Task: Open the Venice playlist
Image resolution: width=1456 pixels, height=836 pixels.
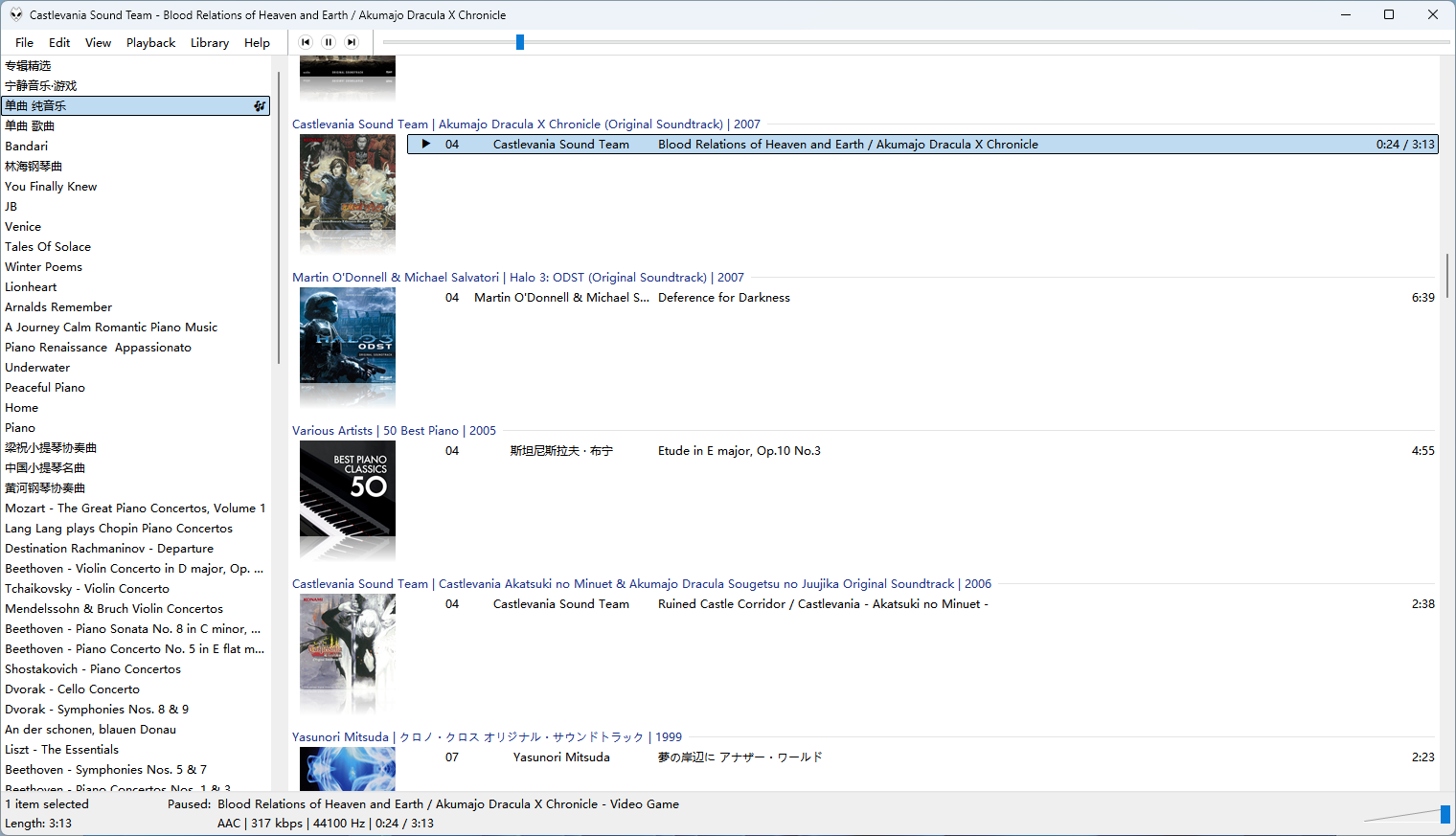Action: pos(135,227)
